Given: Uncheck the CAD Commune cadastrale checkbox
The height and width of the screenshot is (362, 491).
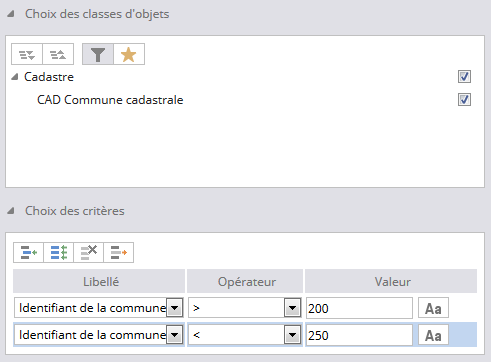Looking at the screenshot, I should click(x=464, y=100).
